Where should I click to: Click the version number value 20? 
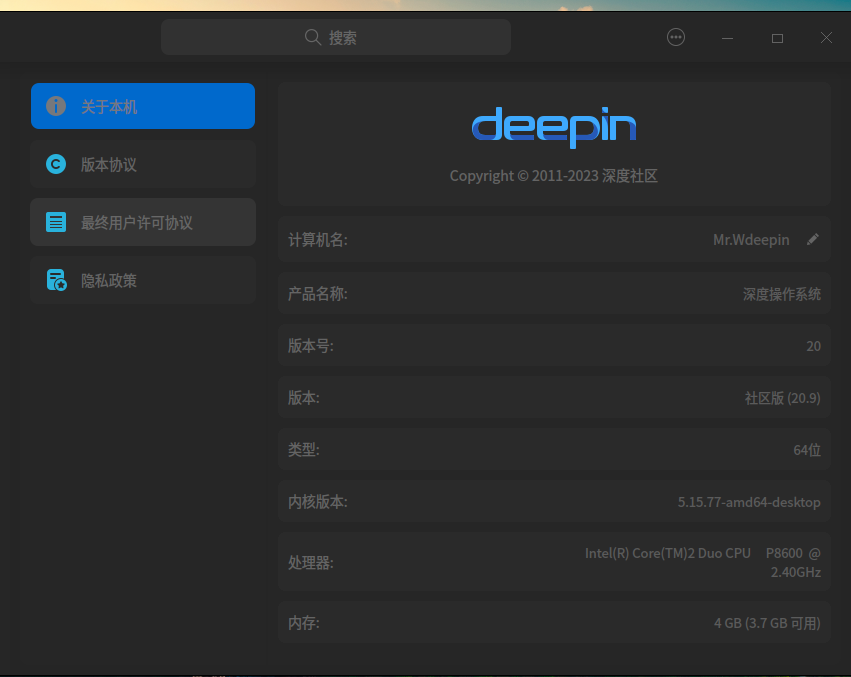click(814, 346)
